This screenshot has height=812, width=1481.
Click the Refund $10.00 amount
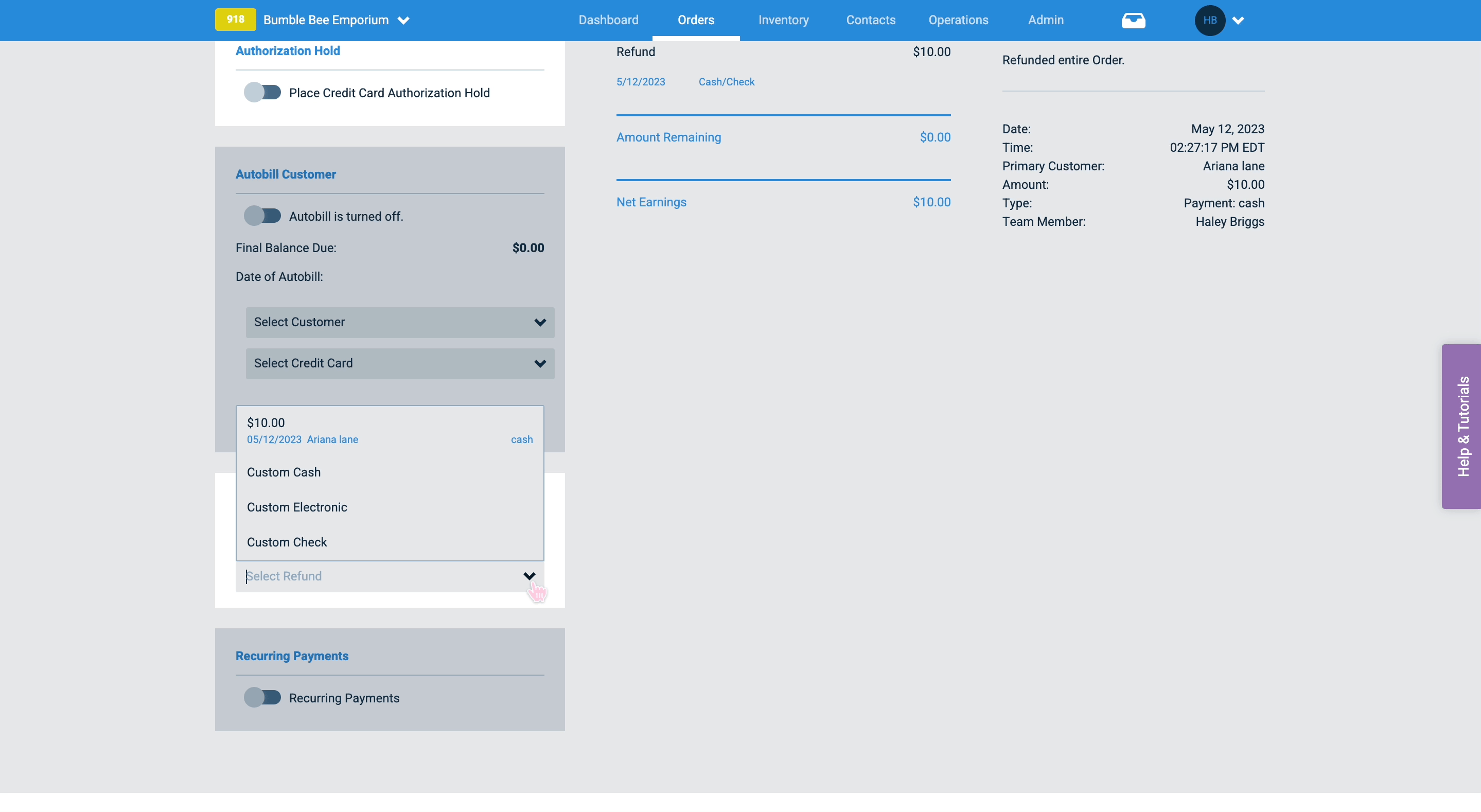[931, 52]
